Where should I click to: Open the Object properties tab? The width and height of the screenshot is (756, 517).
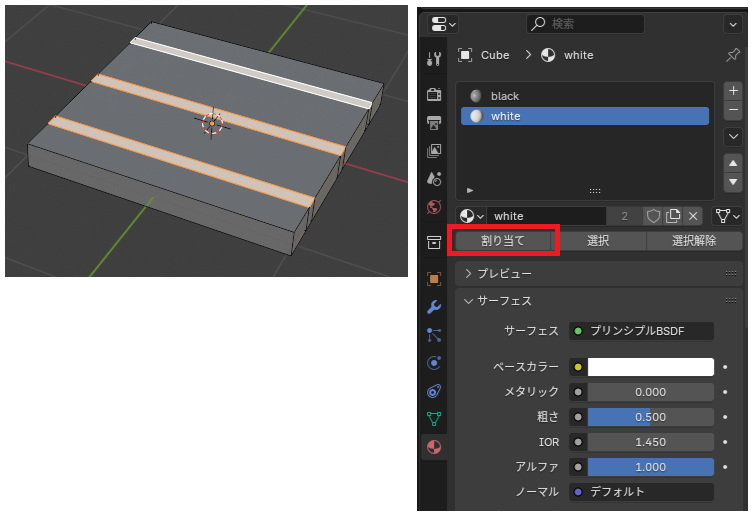point(434,278)
